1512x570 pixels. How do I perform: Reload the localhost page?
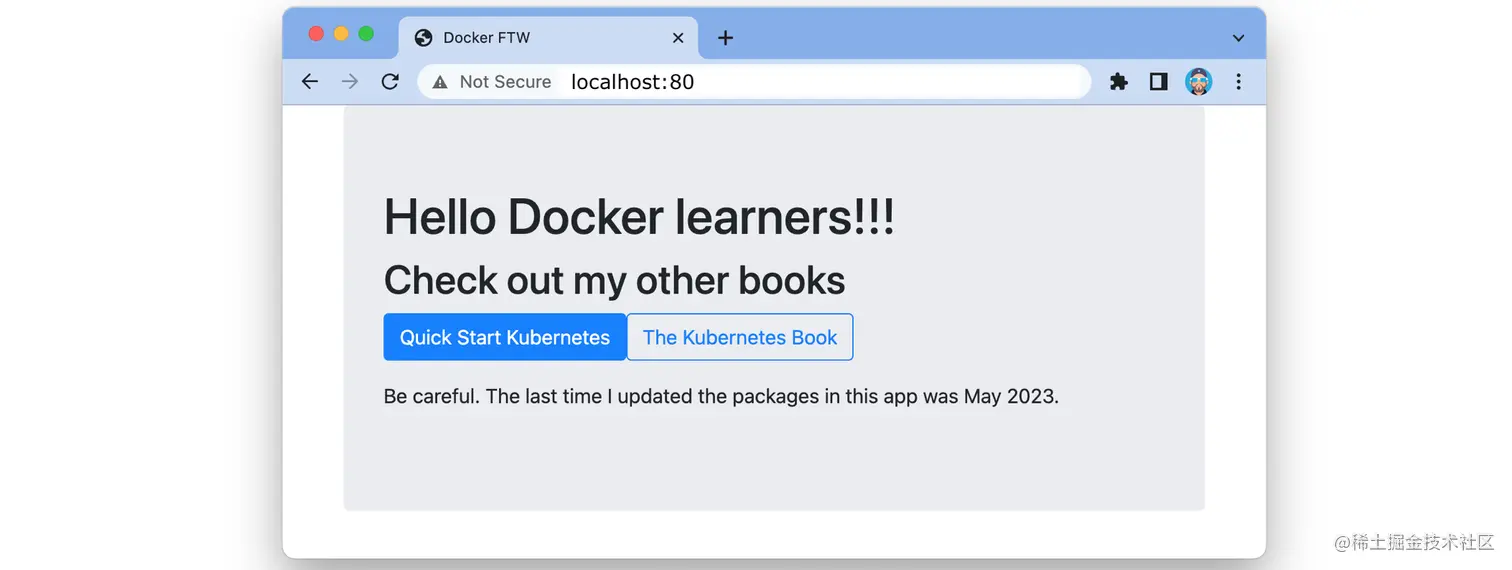[x=390, y=82]
